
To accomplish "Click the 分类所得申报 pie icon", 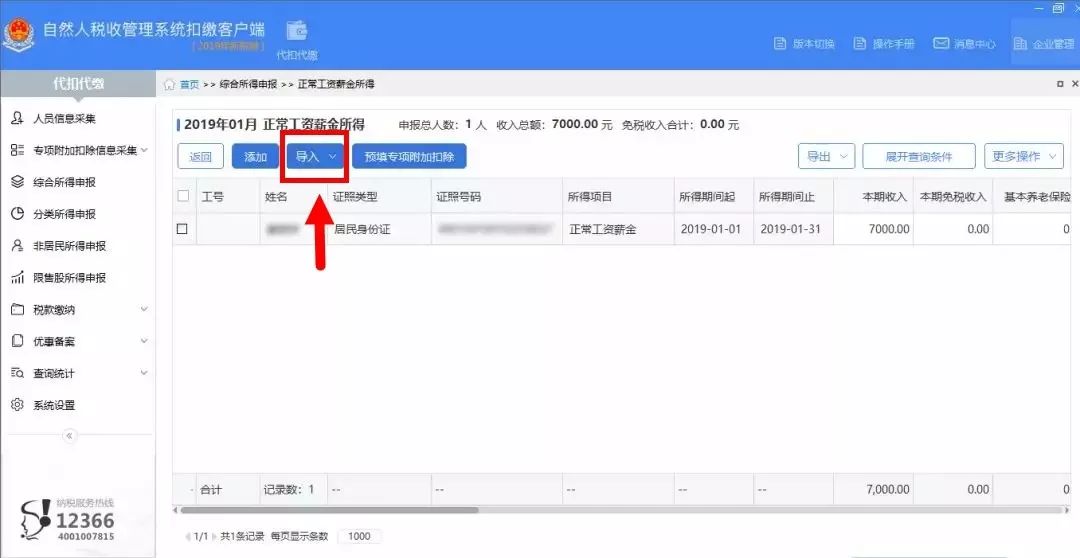I will [18, 214].
